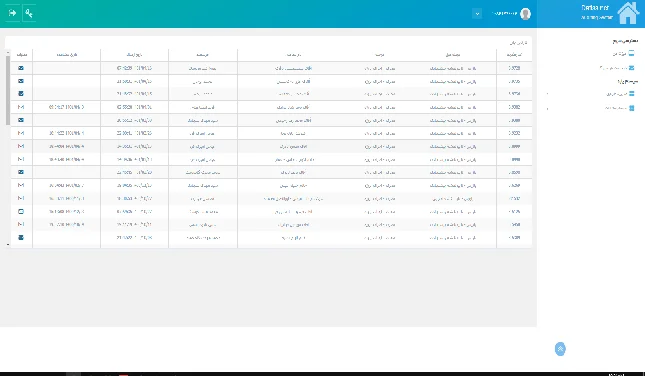
Task: Click the envelope icon in the second table row
Action: (x=21, y=81)
